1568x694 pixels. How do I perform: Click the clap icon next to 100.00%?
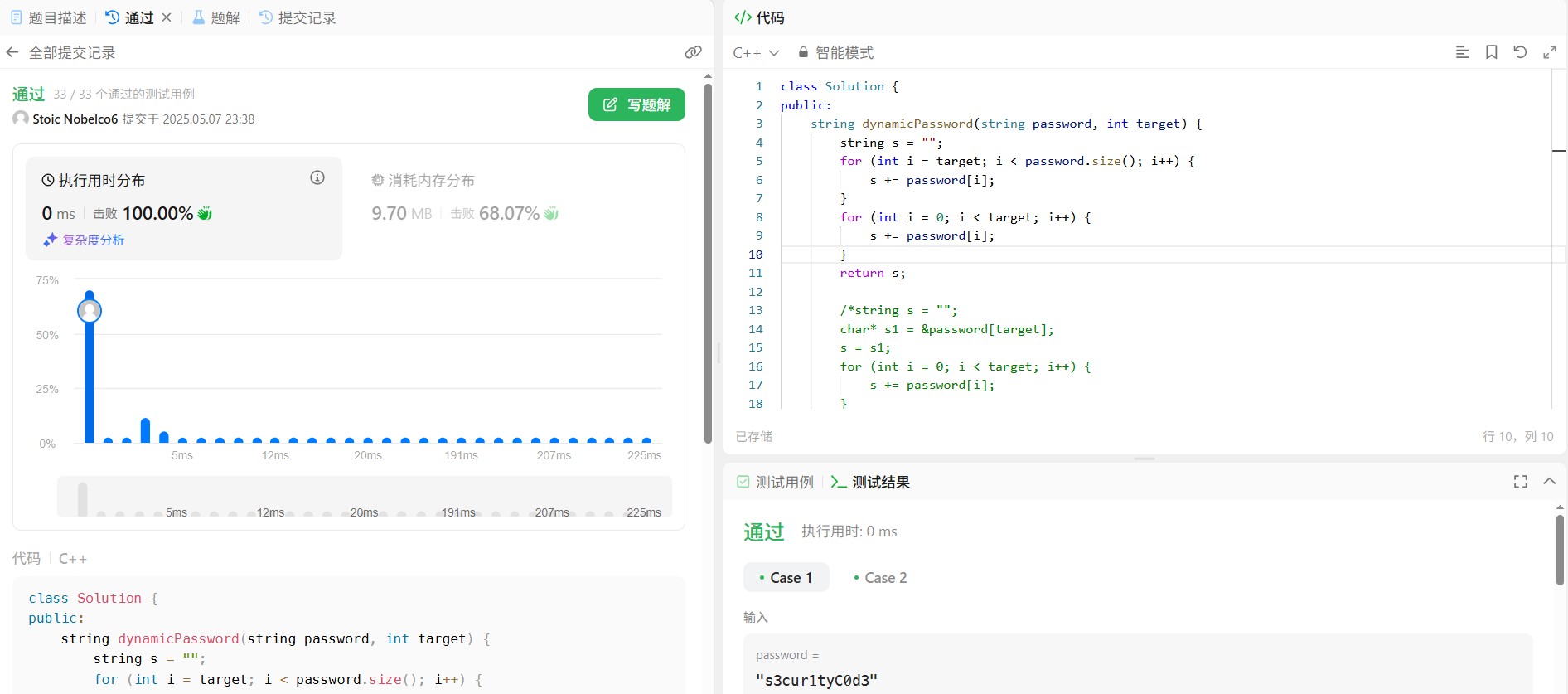(x=205, y=213)
